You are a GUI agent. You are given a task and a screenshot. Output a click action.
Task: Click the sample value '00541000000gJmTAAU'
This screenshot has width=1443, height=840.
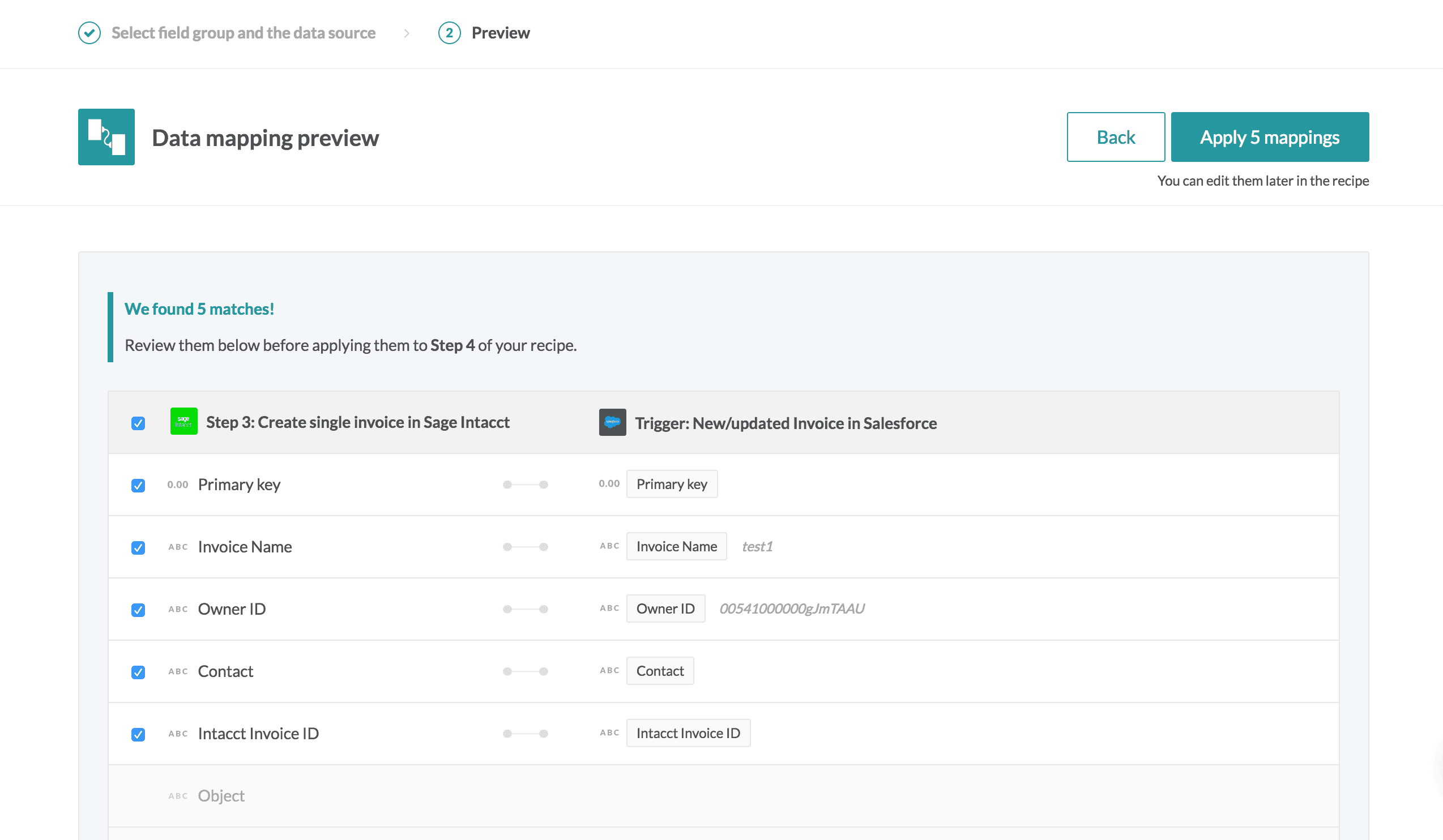792,609
